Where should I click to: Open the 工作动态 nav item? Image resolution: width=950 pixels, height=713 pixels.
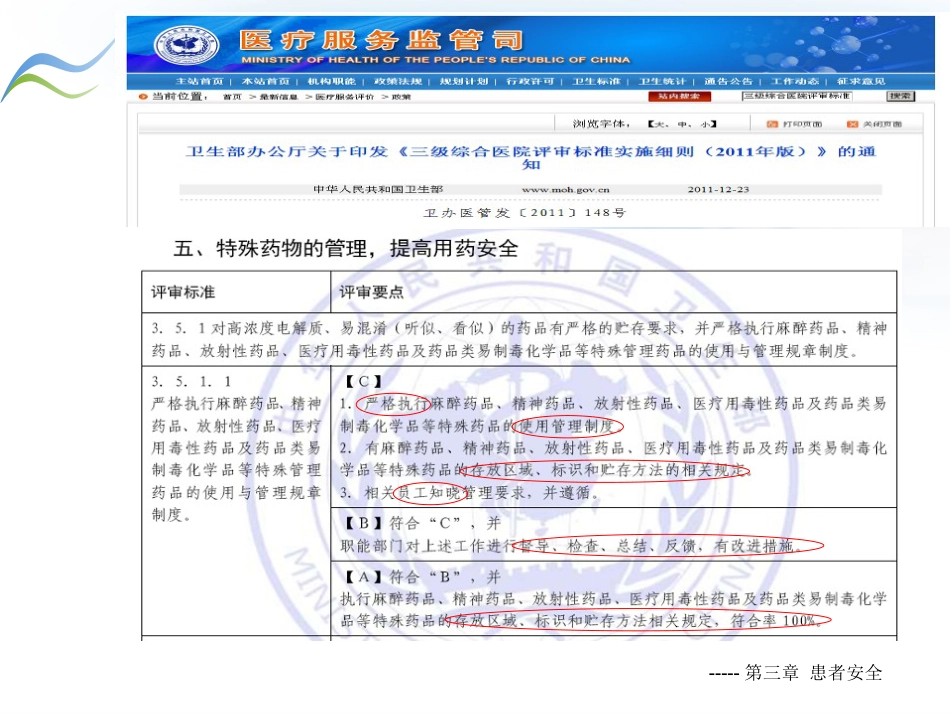coord(794,81)
